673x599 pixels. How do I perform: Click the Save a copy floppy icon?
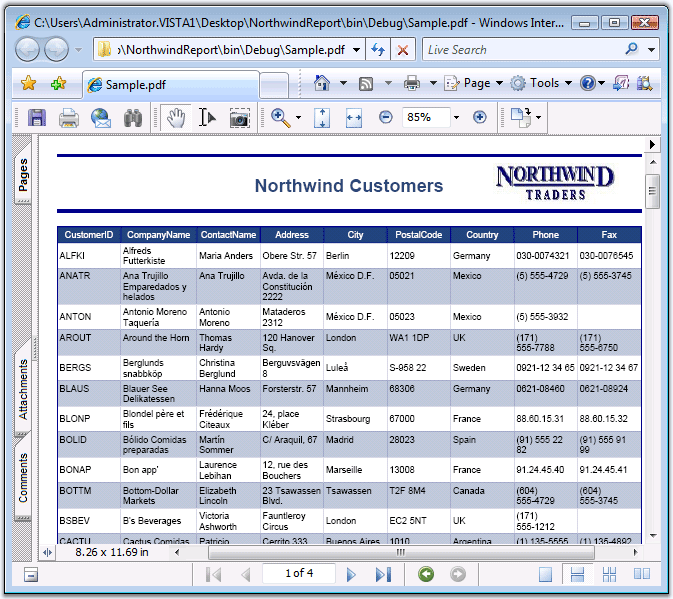[x=37, y=118]
